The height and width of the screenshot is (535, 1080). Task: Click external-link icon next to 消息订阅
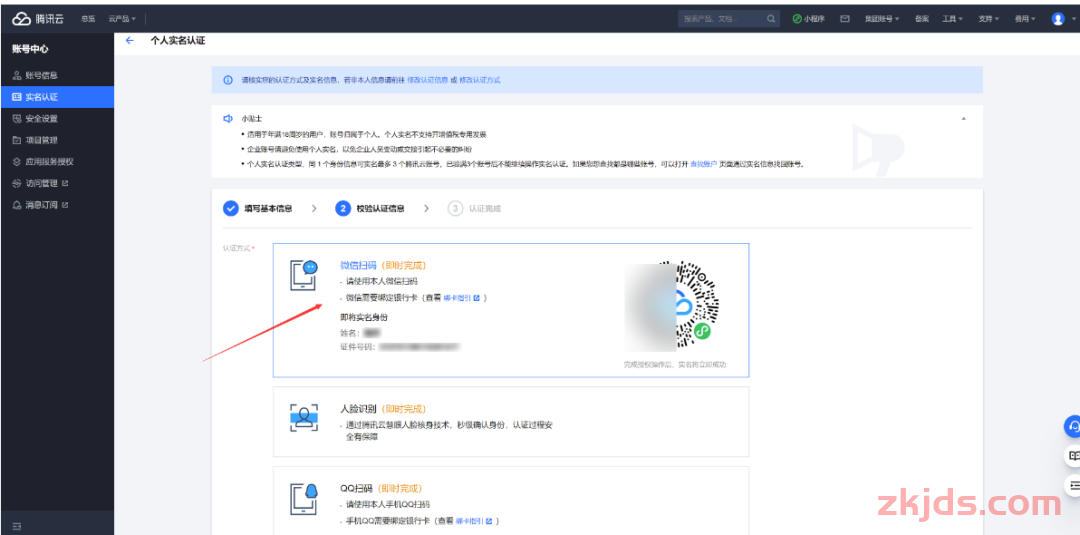65,205
